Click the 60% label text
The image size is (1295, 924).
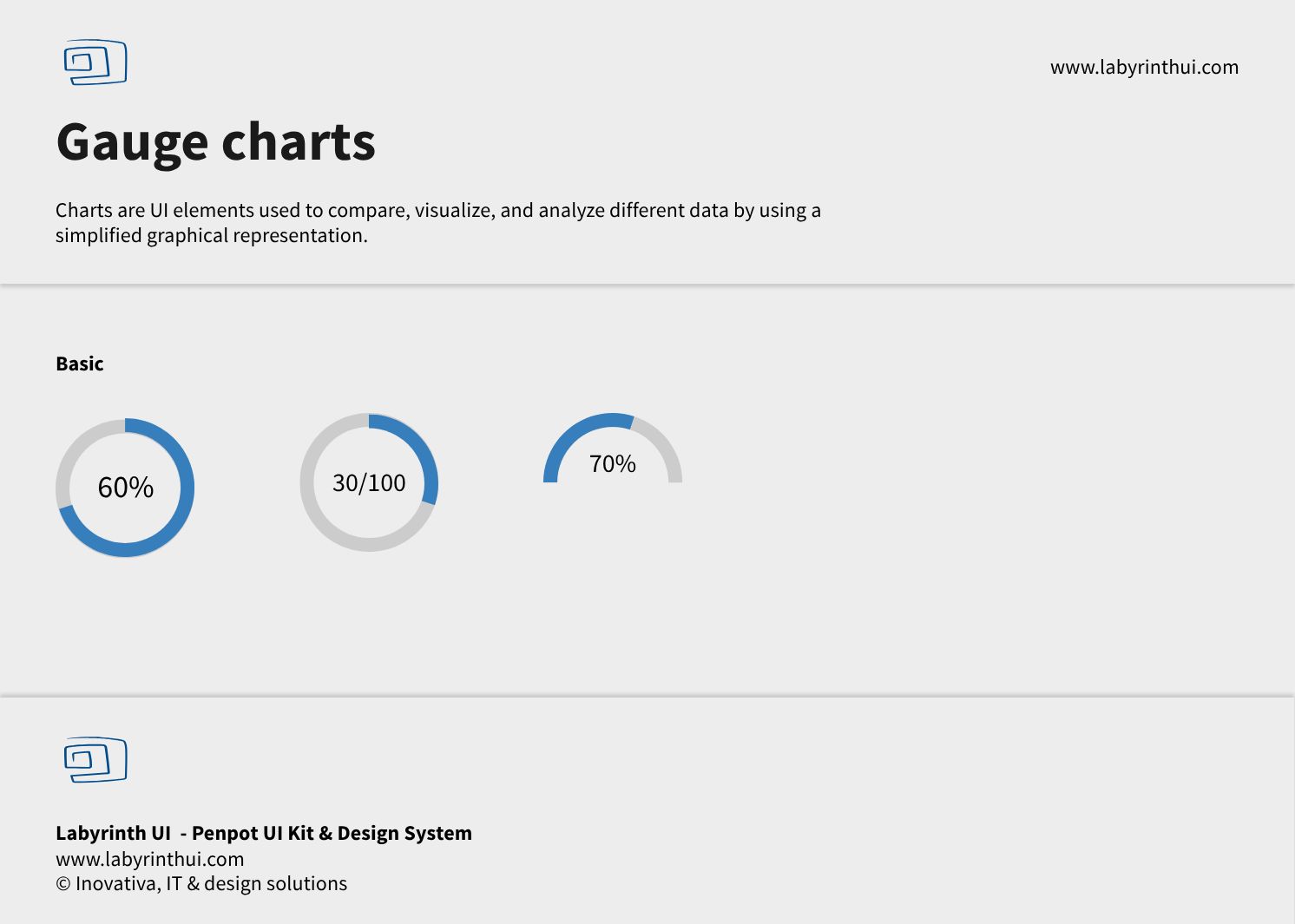(126, 488)
